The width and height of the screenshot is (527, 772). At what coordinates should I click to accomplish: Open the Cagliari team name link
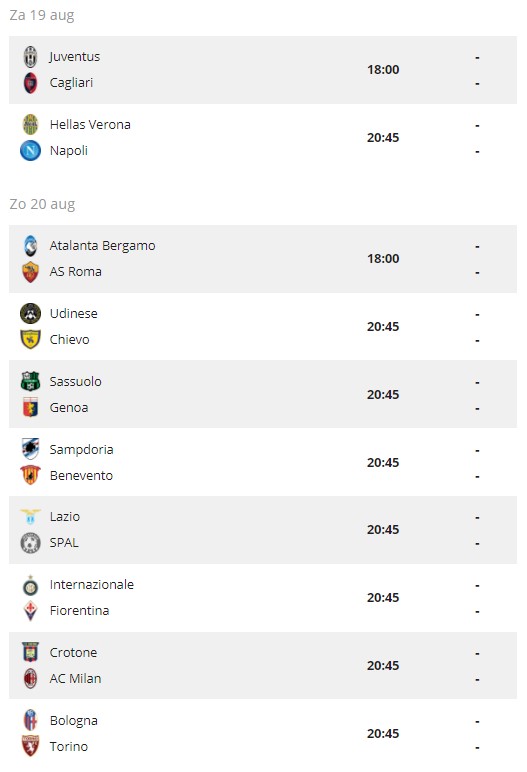point(71,83)
